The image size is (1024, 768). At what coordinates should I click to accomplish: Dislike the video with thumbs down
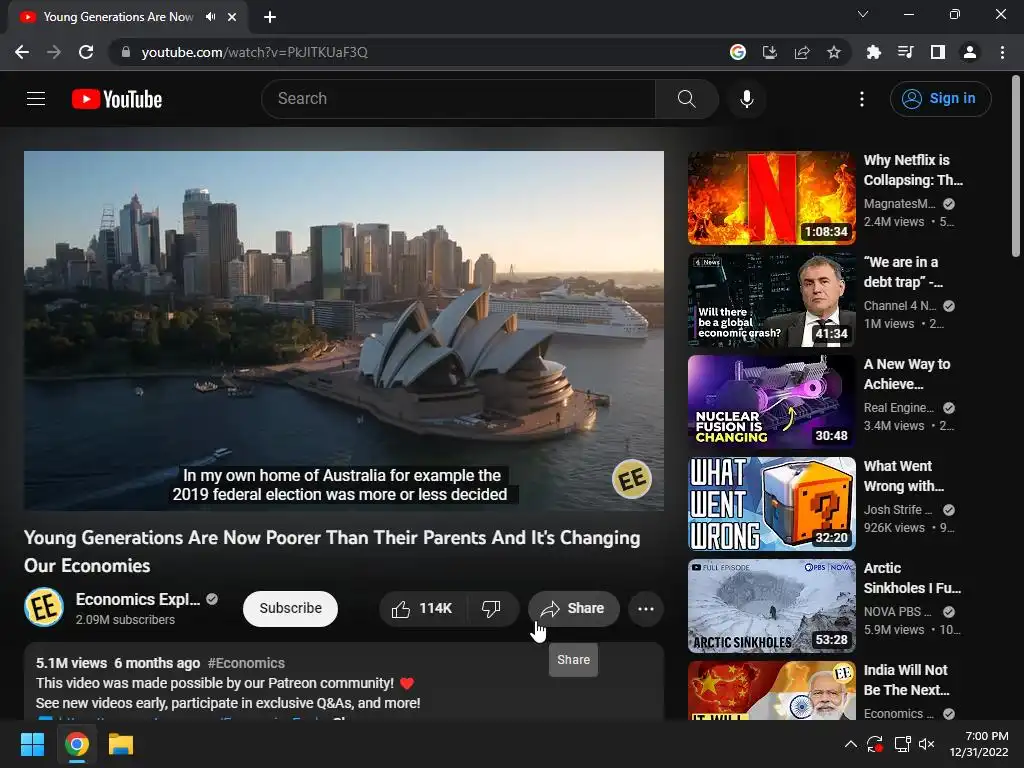[x=492, y=609]
